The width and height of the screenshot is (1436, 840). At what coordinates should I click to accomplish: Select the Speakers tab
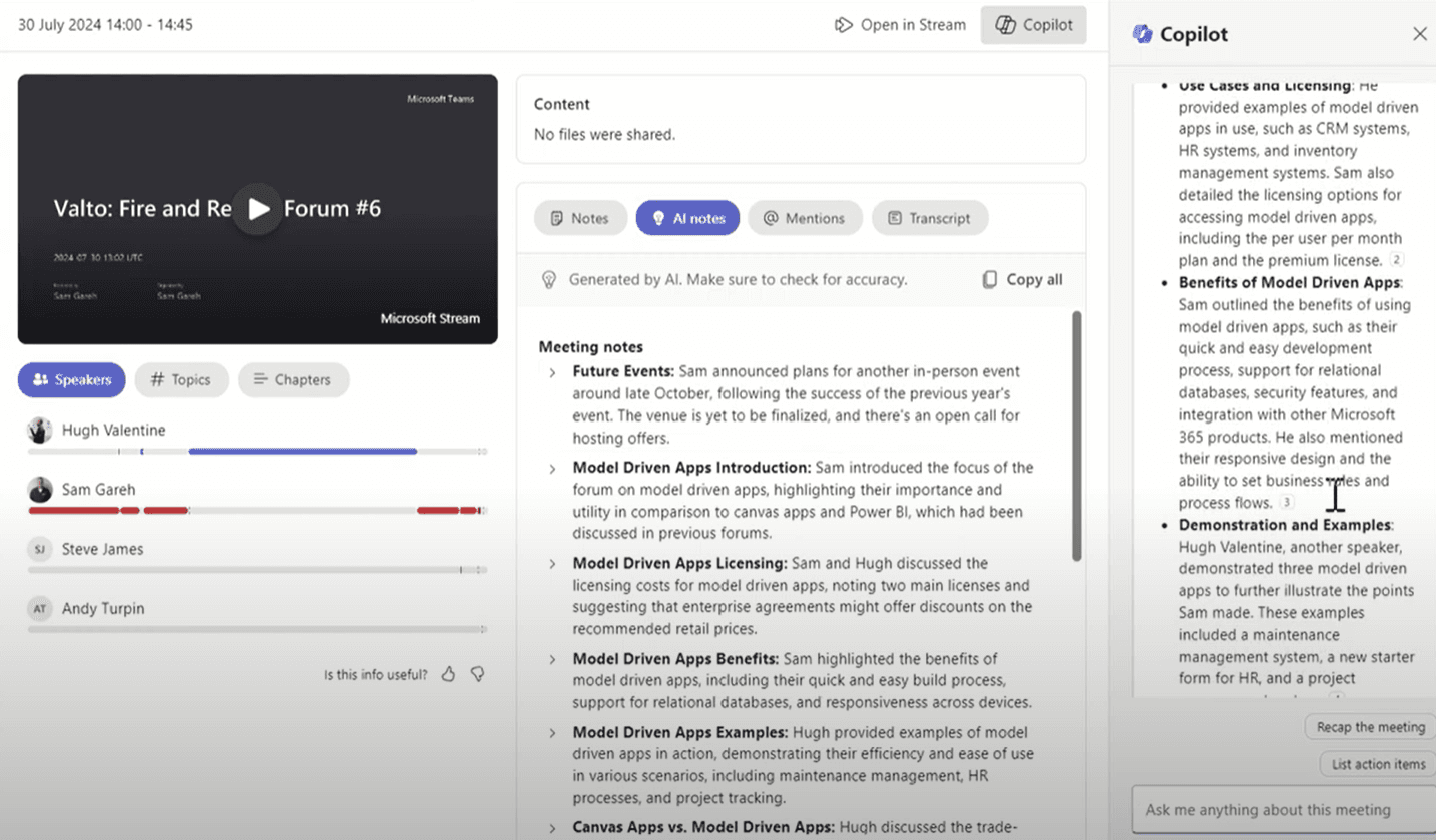click(x=71, y=380)
